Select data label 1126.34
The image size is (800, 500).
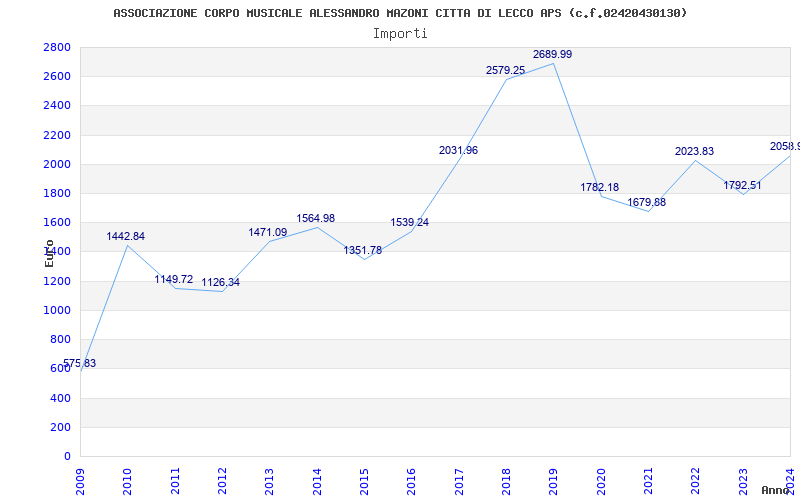220,282
